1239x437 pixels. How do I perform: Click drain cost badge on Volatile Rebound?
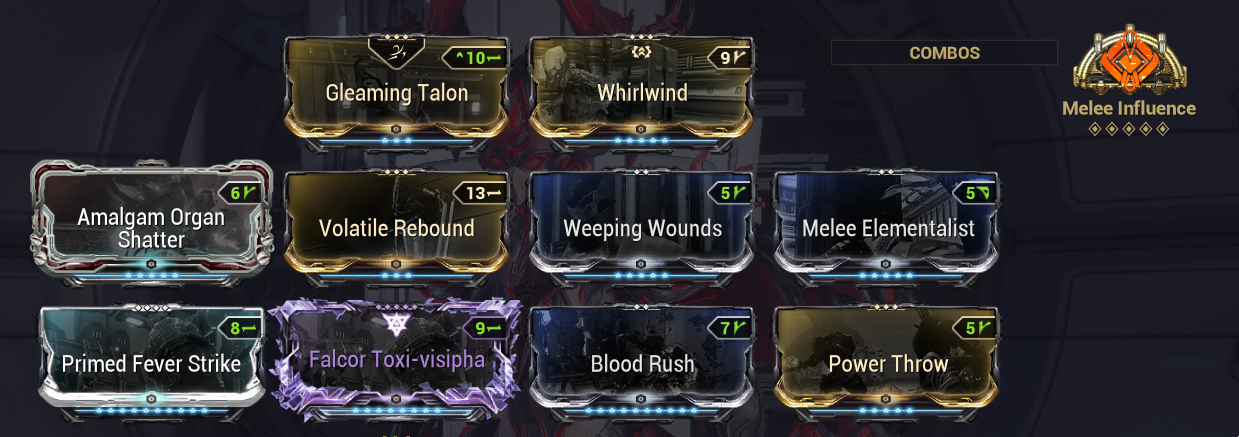(x=479, y=192)
